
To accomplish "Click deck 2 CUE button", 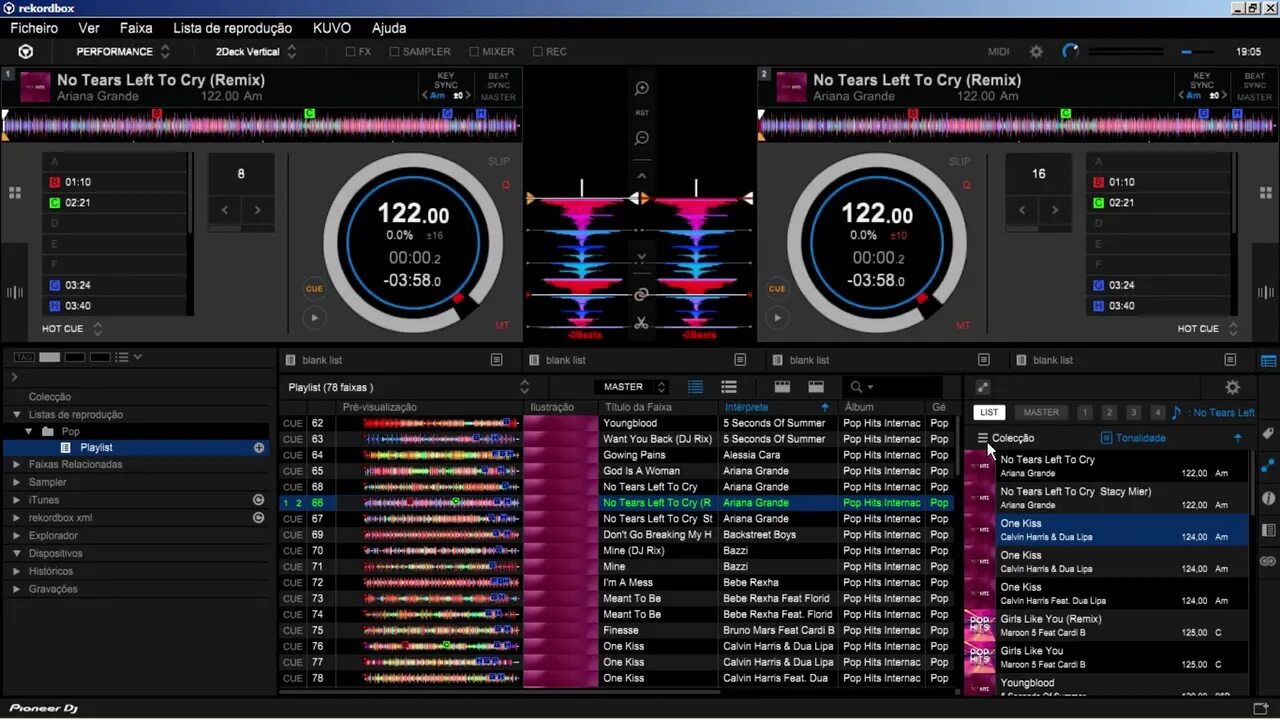I will point(777,289).
